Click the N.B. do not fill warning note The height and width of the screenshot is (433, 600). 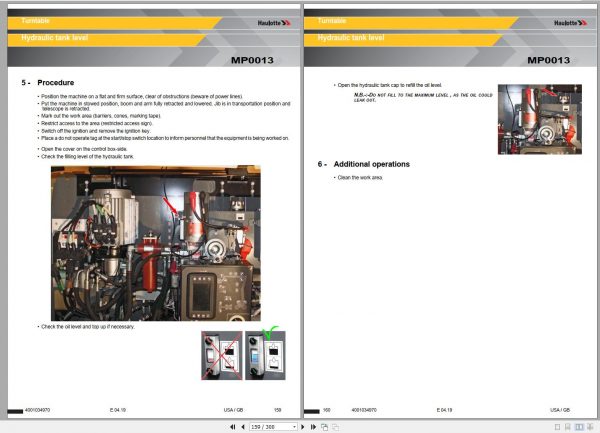point(423,97)
